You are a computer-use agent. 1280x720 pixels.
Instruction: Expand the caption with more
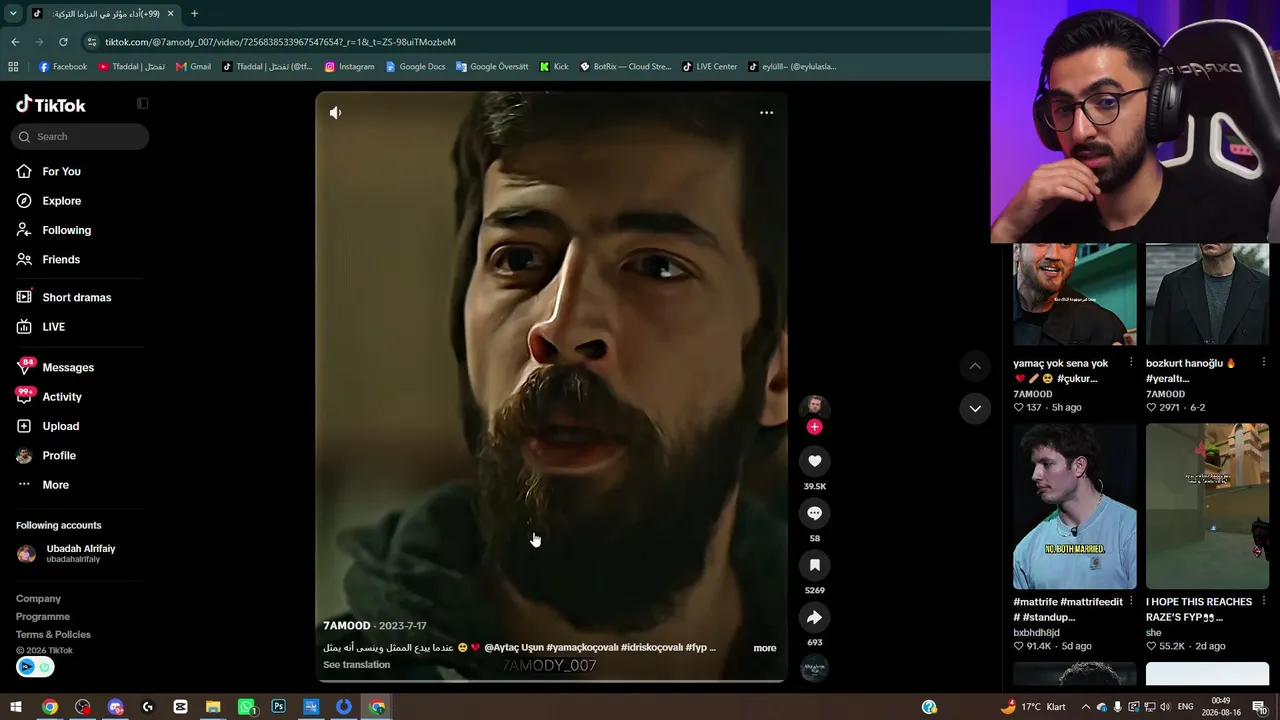[765, 648]
